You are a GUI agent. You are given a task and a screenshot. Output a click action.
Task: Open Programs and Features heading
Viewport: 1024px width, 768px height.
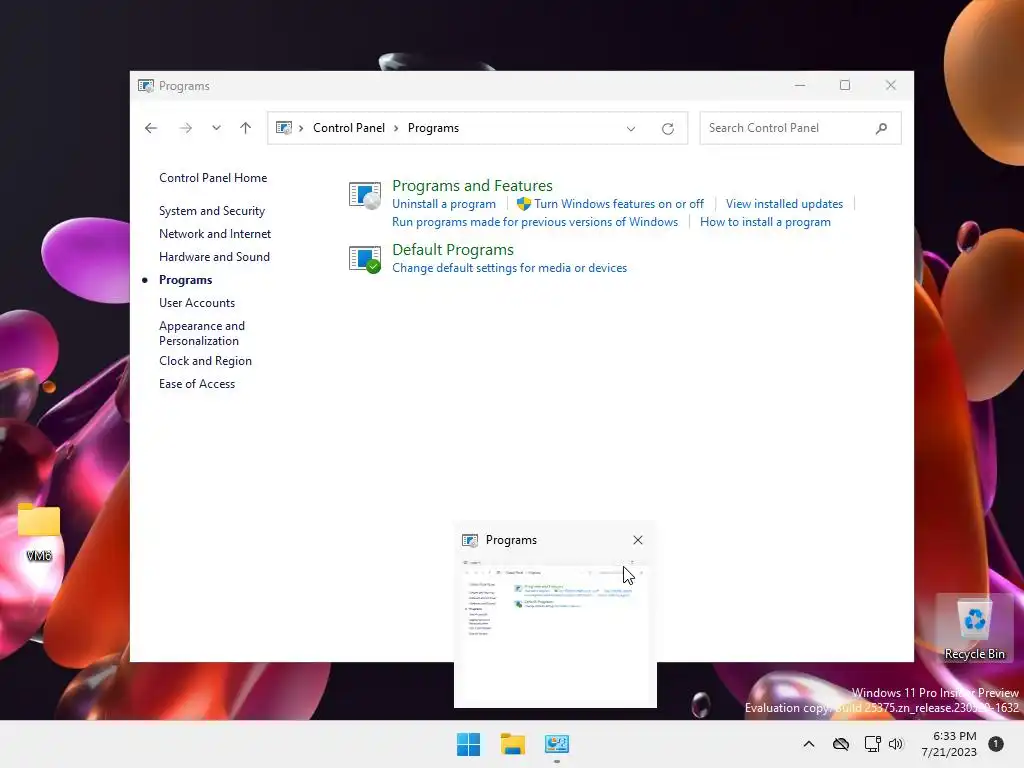(x=472, y=185)
